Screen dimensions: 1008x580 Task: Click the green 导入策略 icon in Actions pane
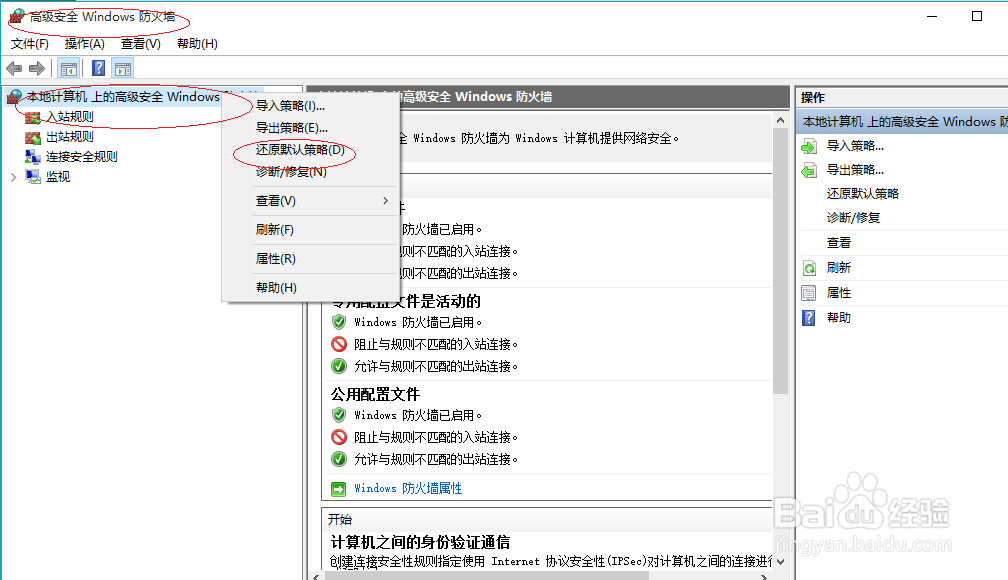pos(809,147)
